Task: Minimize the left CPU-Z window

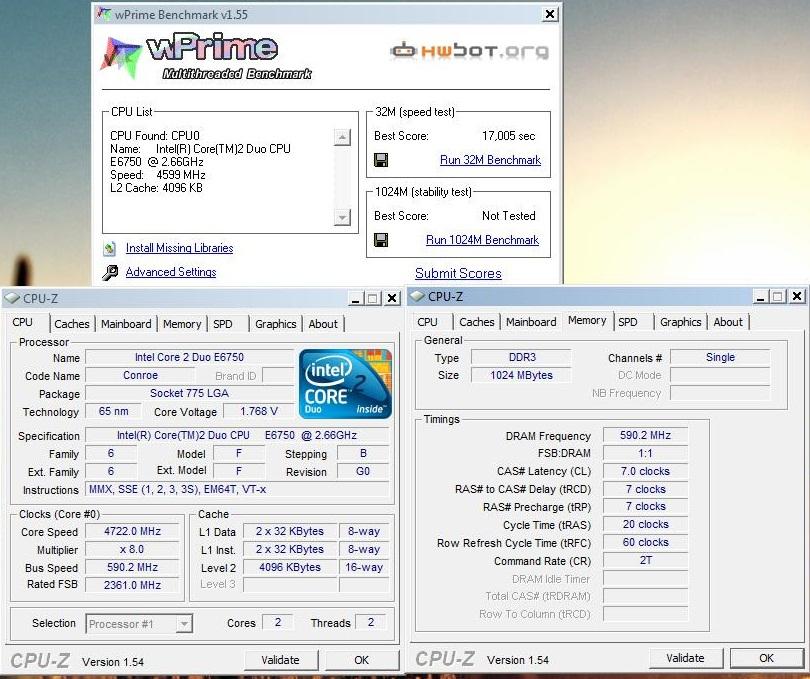Action: 355,299
